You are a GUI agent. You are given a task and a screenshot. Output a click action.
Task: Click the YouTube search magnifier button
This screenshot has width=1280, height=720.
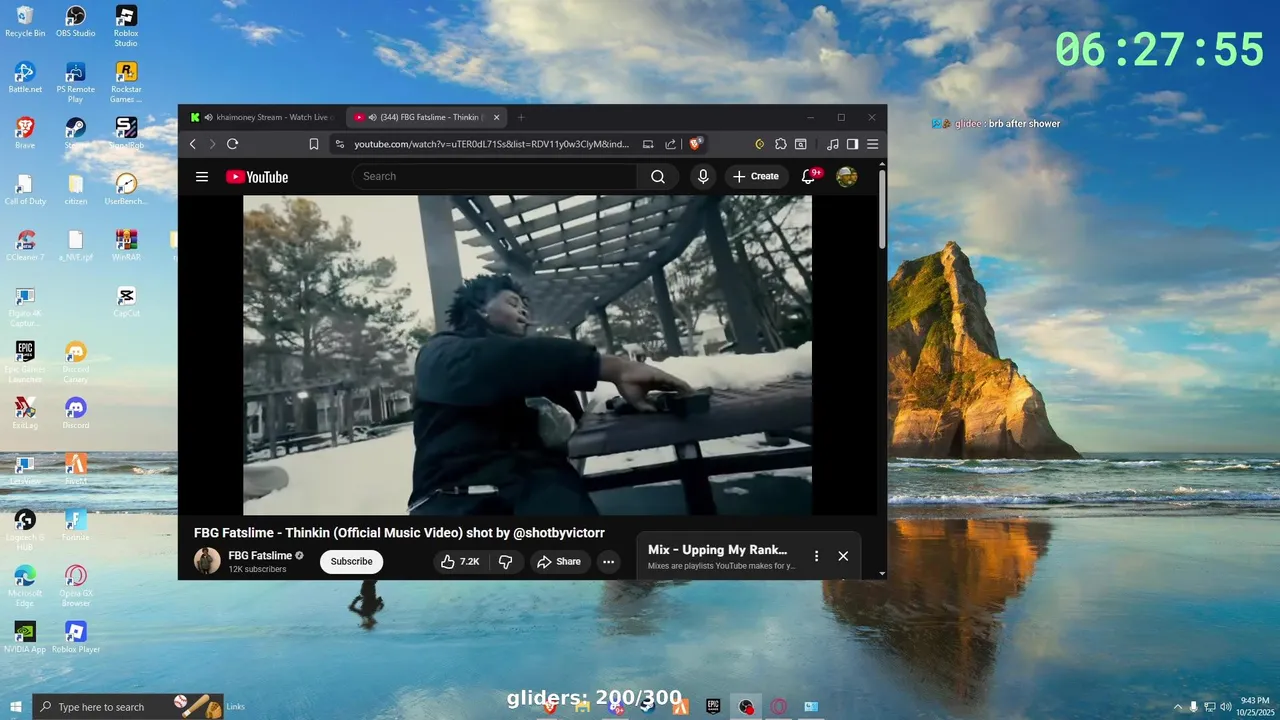[x=658, y=177]
